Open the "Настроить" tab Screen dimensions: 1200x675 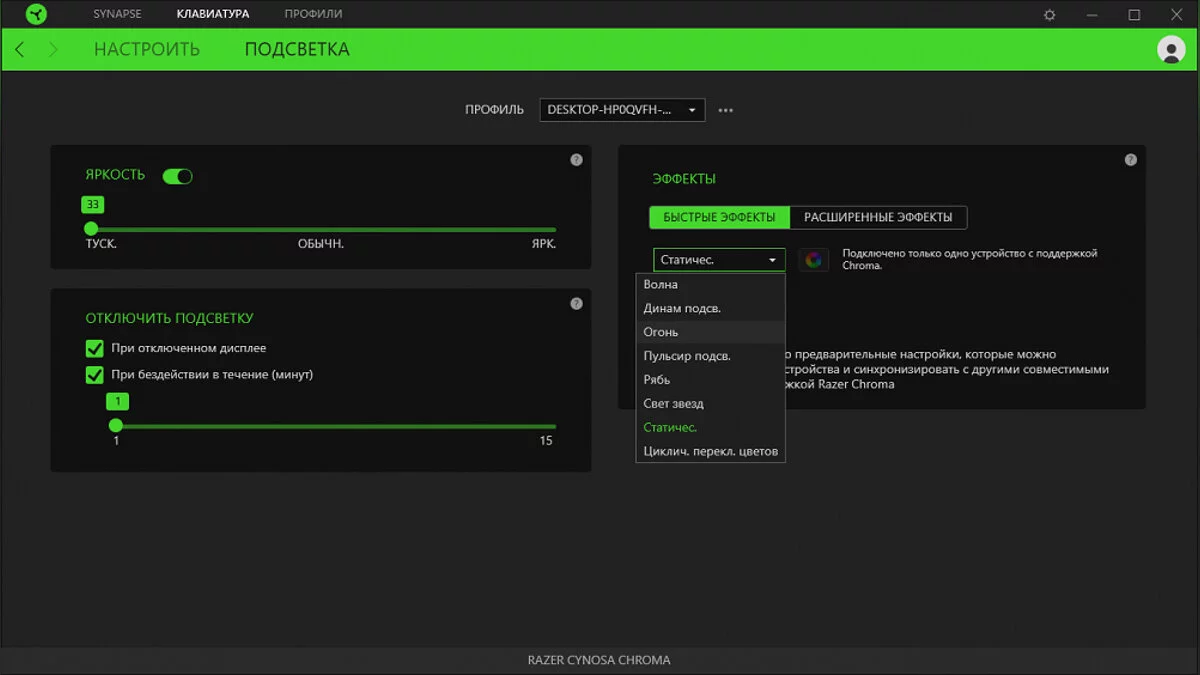(x=147, y=50)
